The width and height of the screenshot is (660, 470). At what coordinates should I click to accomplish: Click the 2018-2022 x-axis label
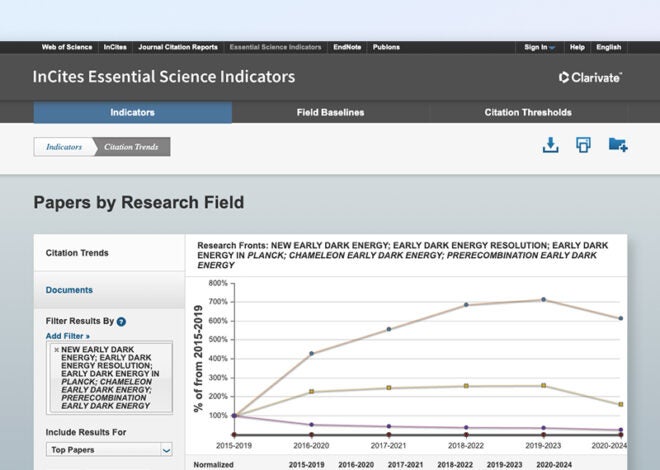[x=466, y=445]
